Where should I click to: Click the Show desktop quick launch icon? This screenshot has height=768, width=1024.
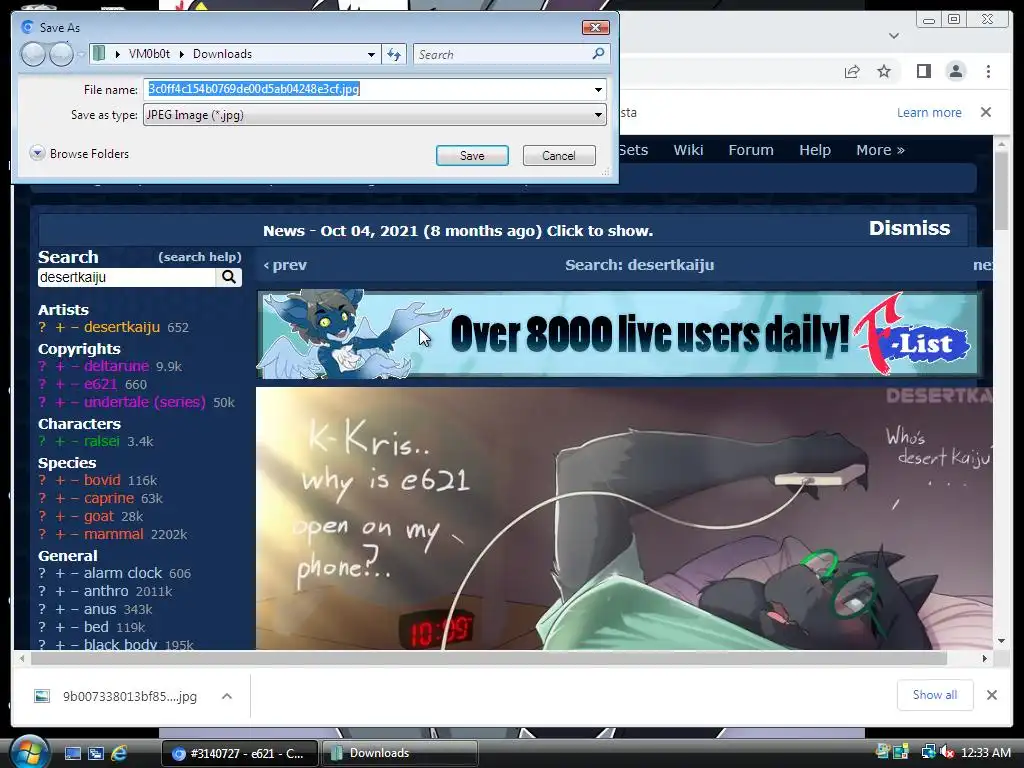[x=72, y=754]
